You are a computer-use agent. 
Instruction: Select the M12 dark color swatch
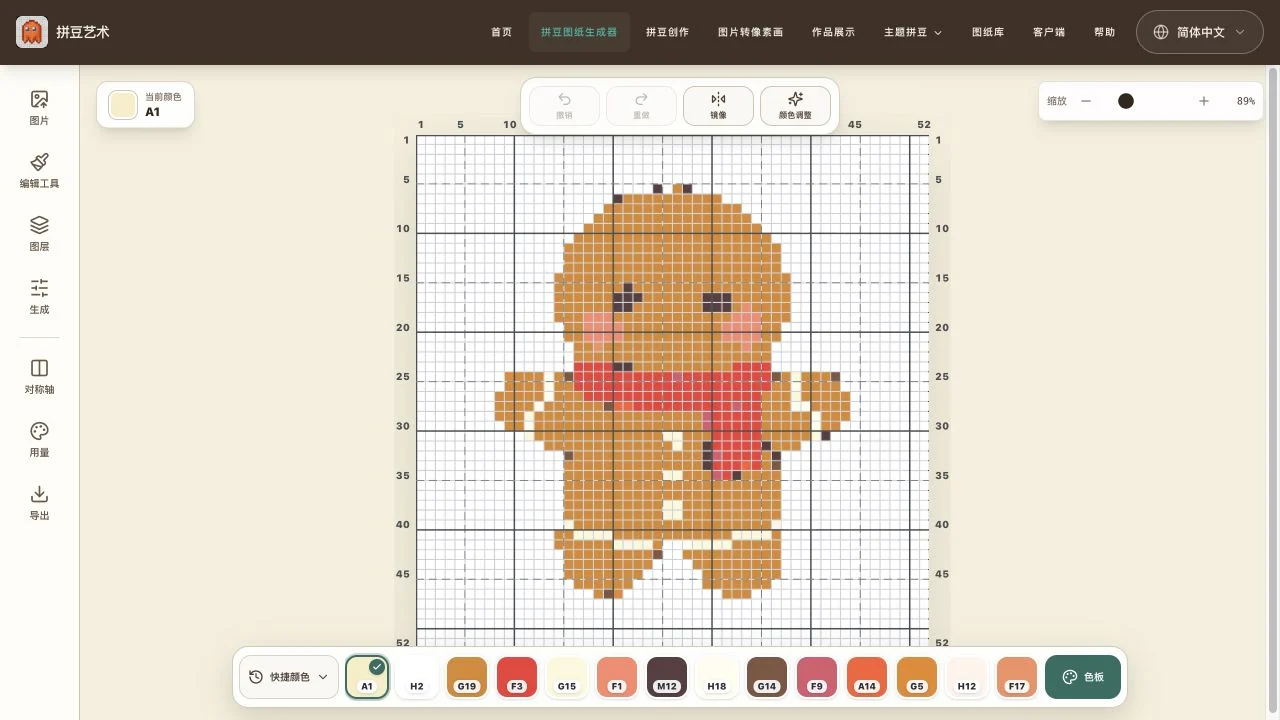[667, 677]
